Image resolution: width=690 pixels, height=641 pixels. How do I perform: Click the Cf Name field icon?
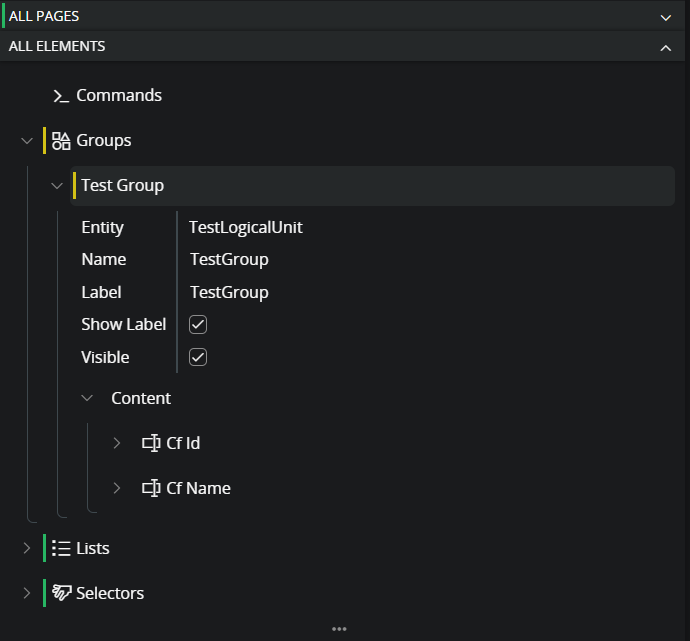pos(151,488)
